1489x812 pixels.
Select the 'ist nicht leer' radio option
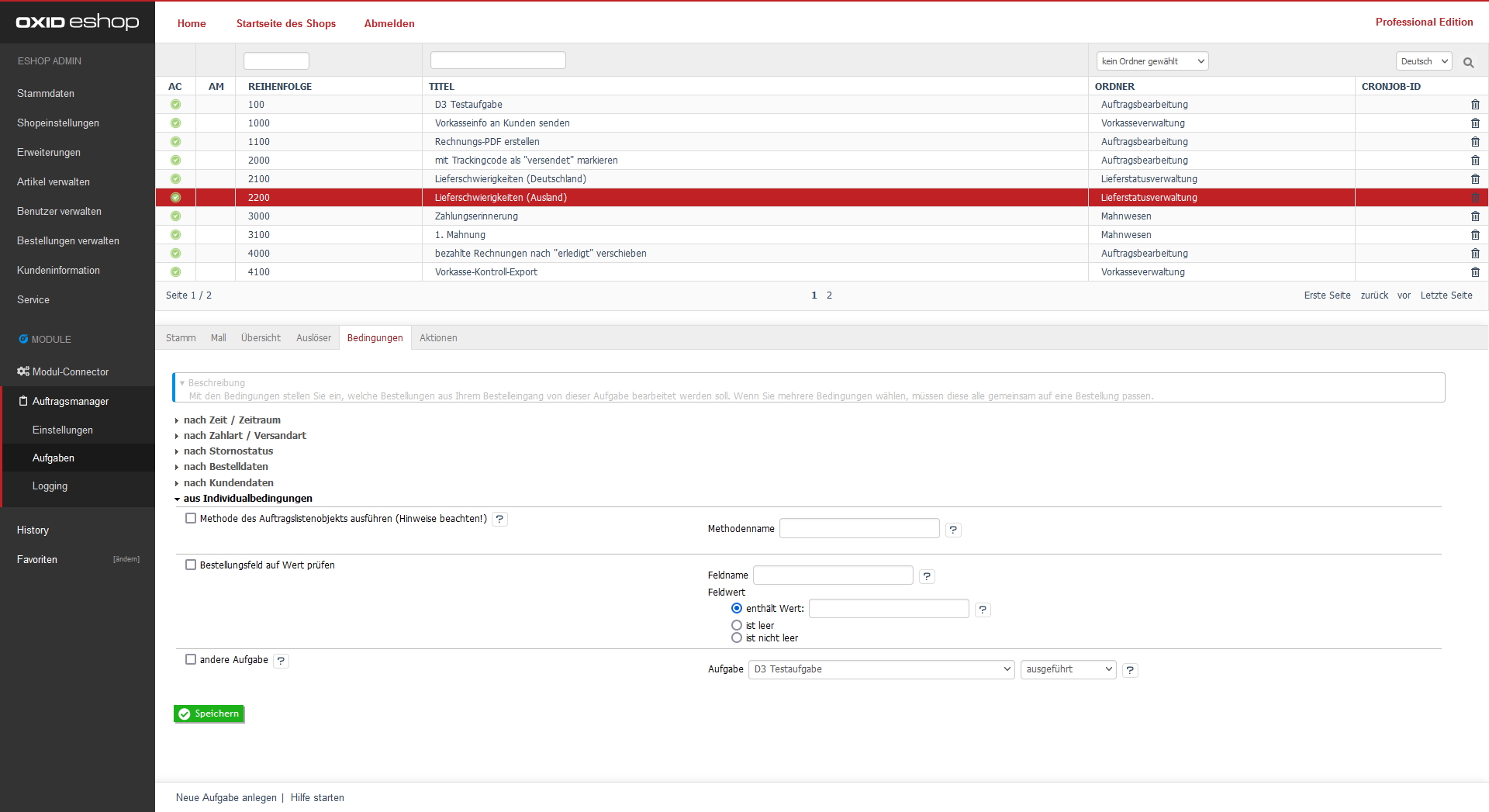click(x=737, y=638)
